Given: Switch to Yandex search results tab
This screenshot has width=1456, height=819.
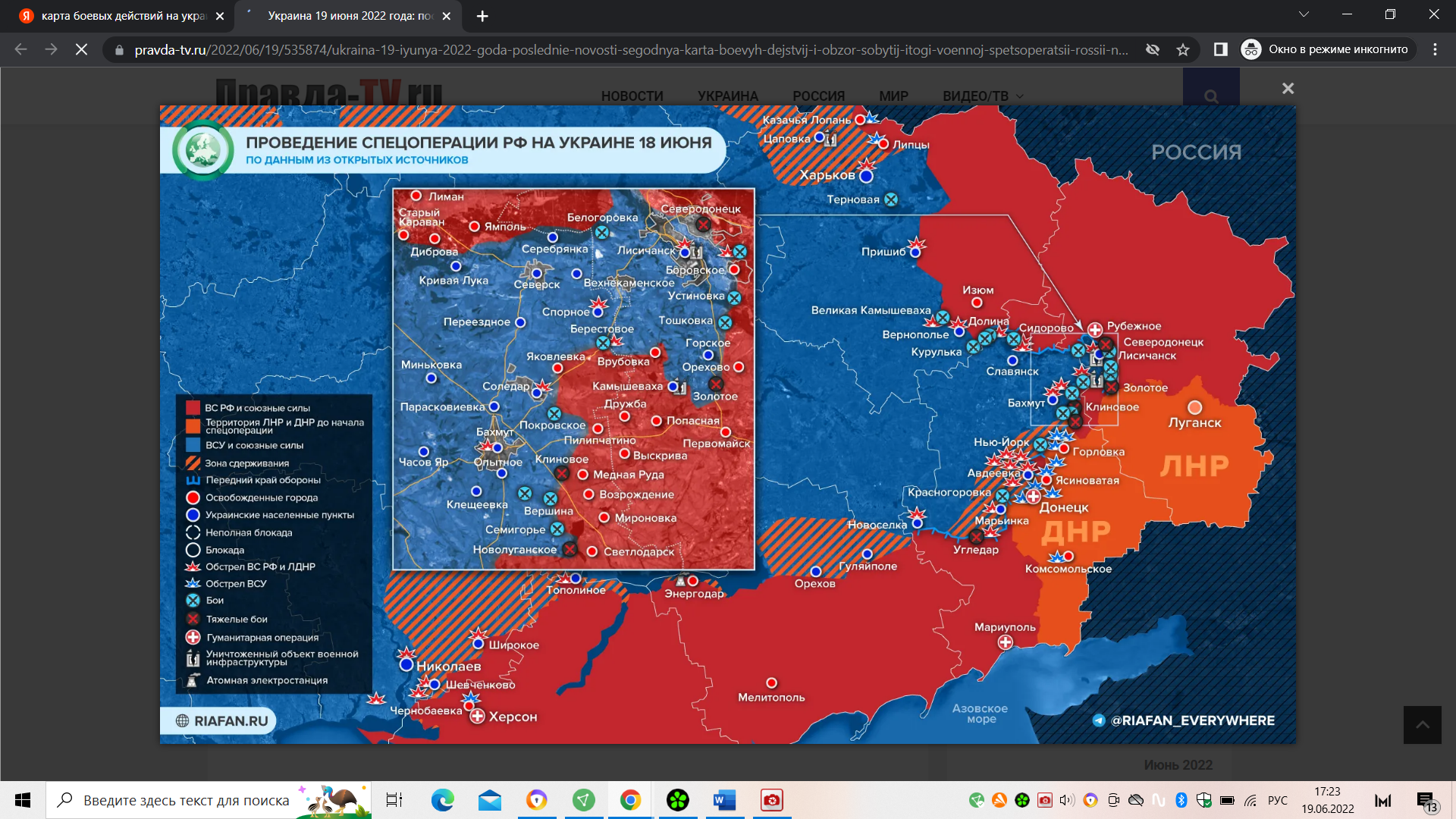Looking at the screenshot, I should click(121, 16).
